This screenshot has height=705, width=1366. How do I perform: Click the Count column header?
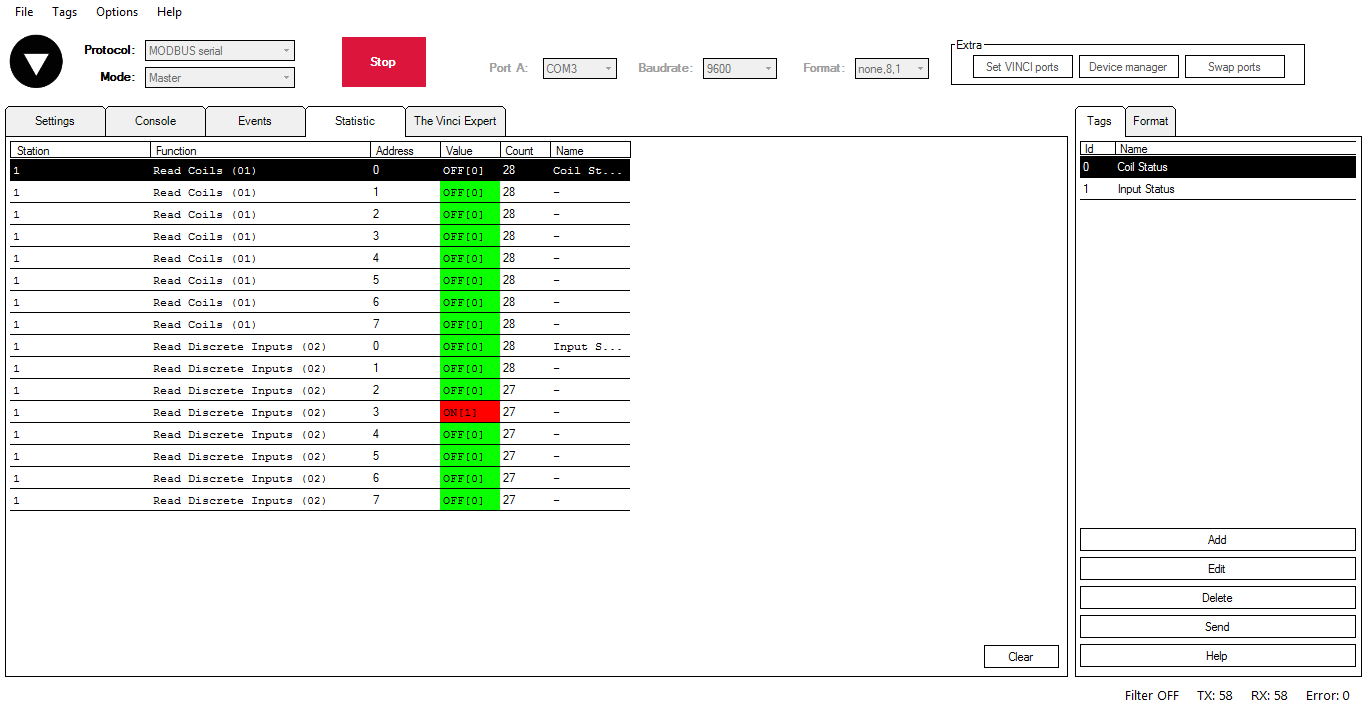[x=525, y=150]
